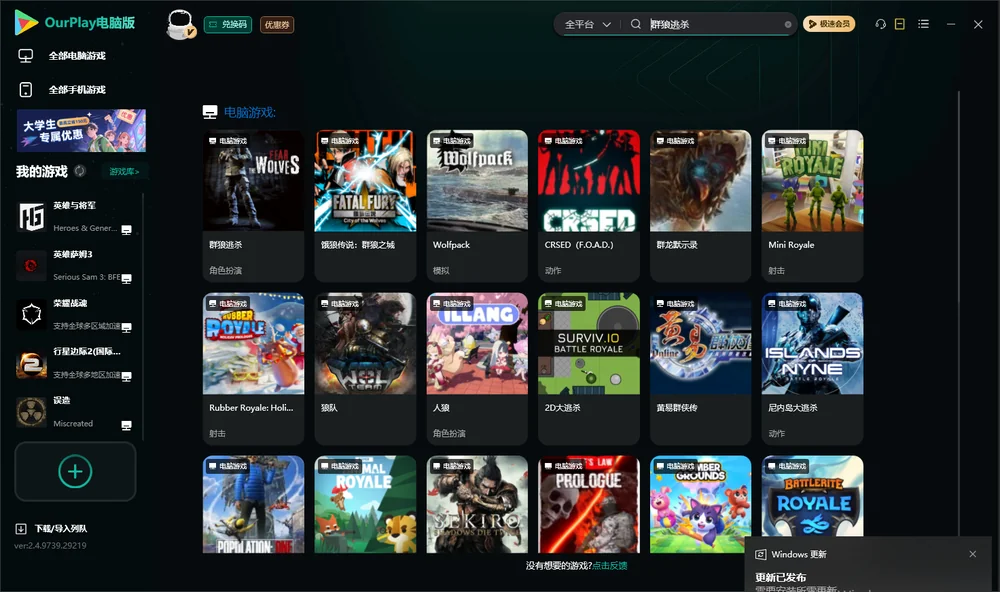Open the Wolfpack game card
The width and height of the screenshot is (1000, 592).
477,205
